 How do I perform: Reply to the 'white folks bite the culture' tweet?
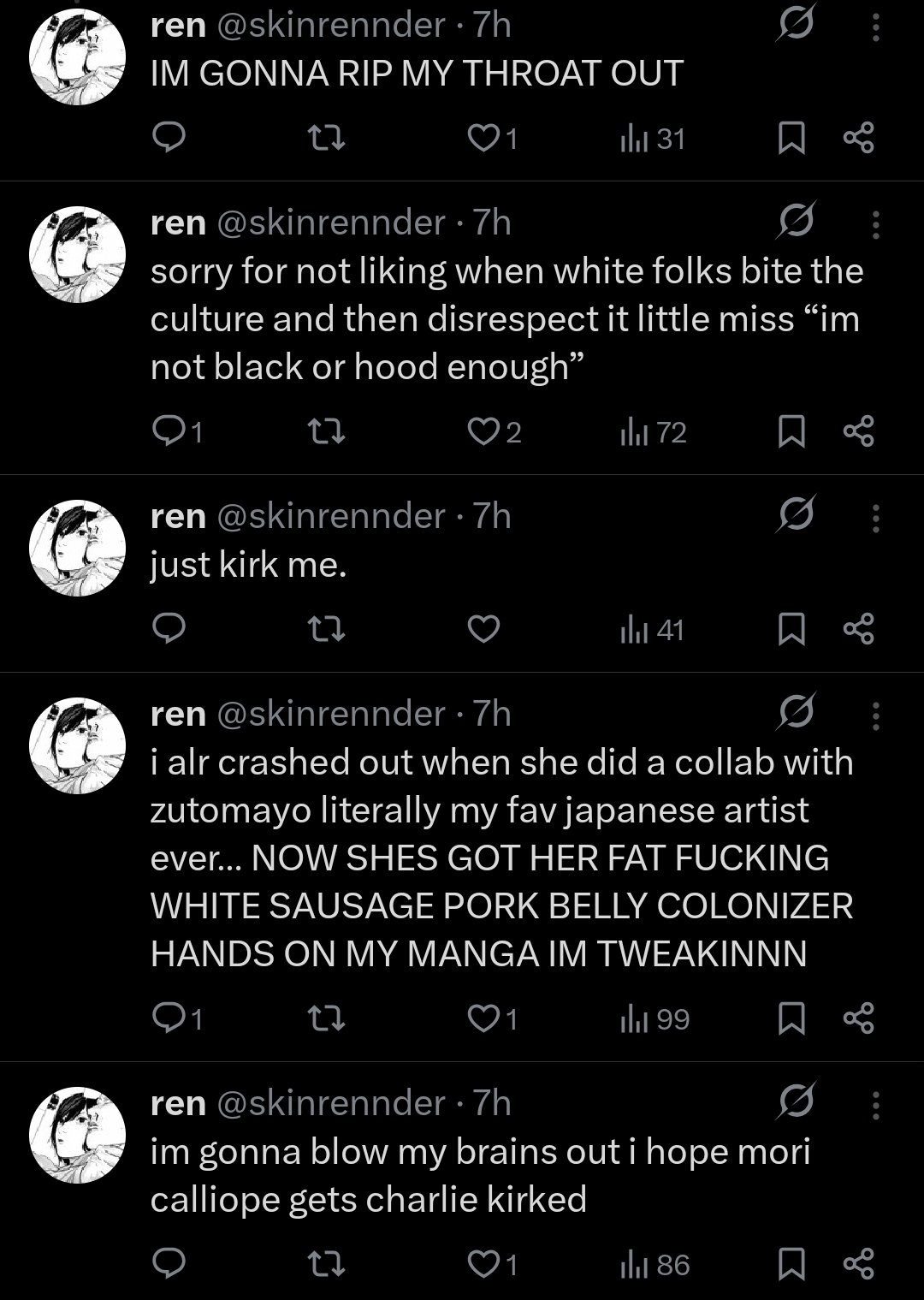[169, 432]
